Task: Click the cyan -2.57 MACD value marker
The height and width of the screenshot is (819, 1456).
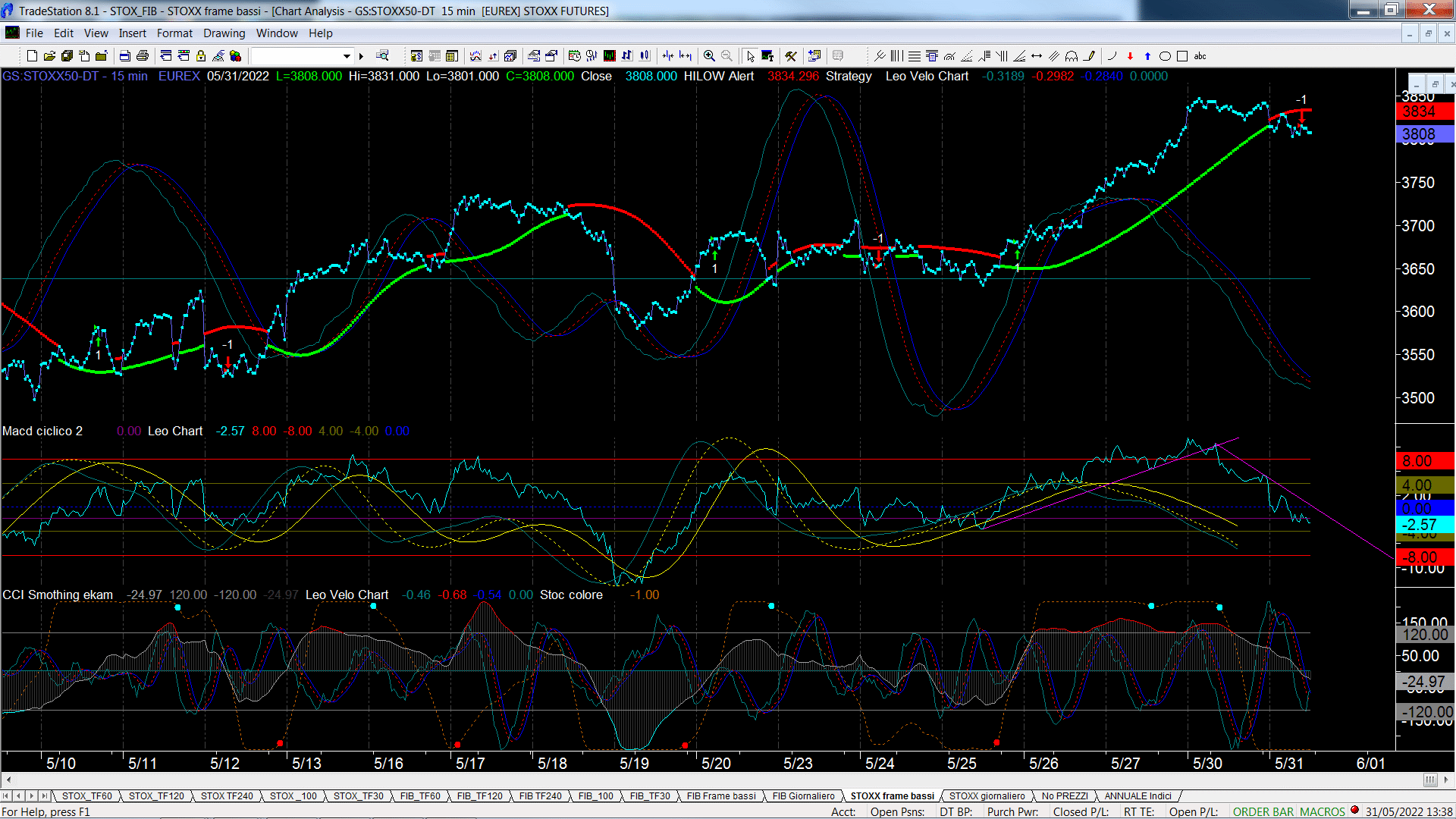Action: click(1424, 525)
